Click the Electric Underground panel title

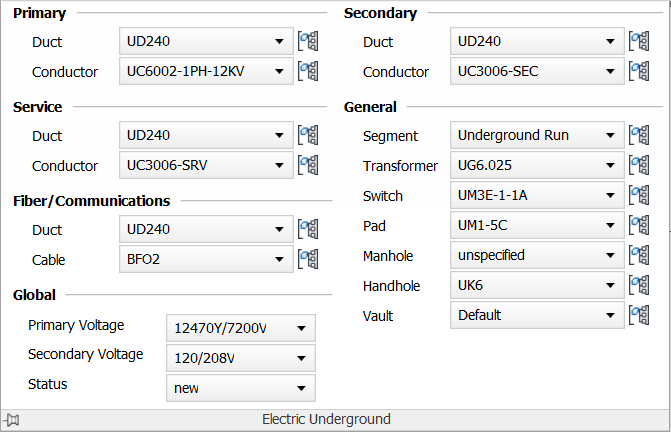[x=326, y=420]
